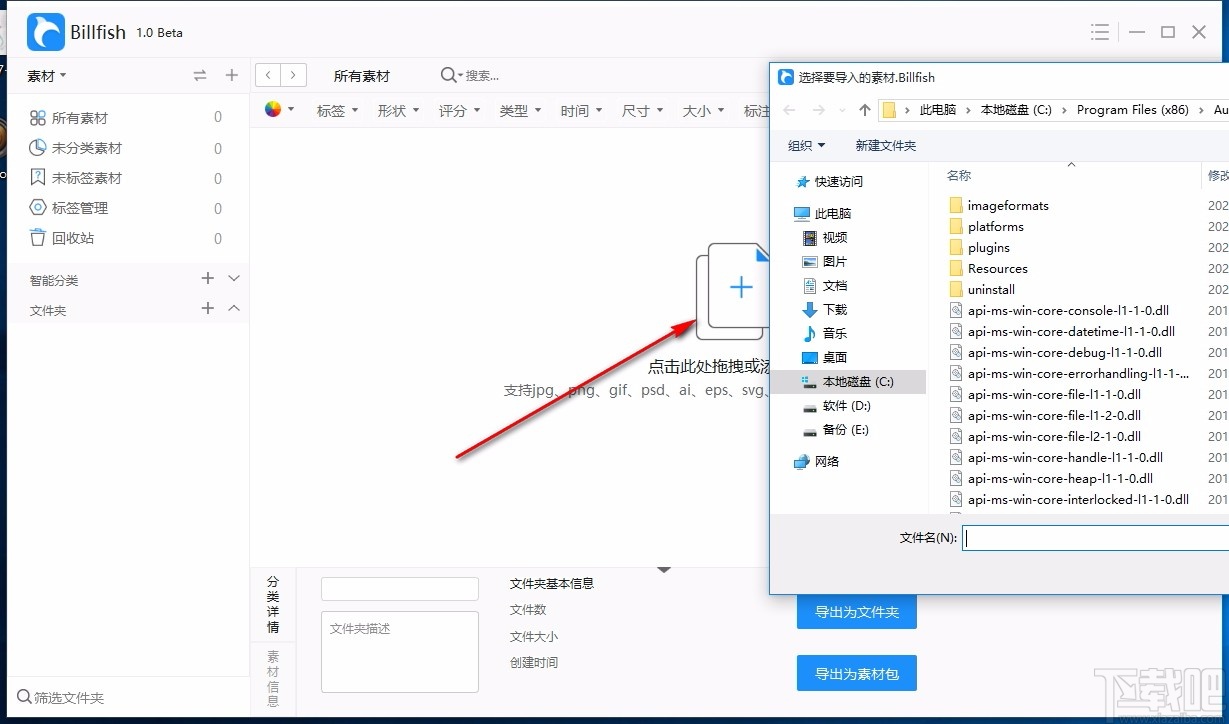Image resolution: width=1229 pixels, height=724 pixels.
Task: Open the 回收站 trash
Action: pyautogui.click(x=70, y=238)
